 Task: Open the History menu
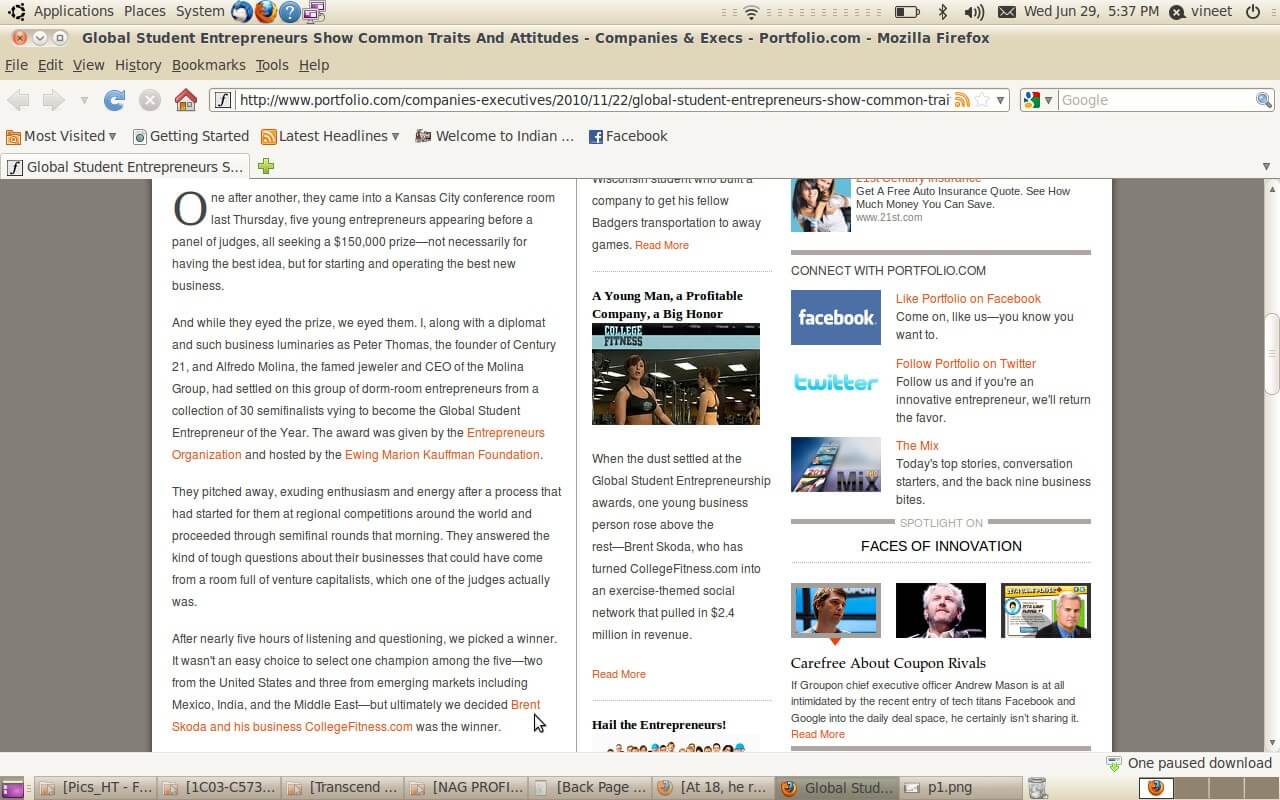click(x=138, y=65)
